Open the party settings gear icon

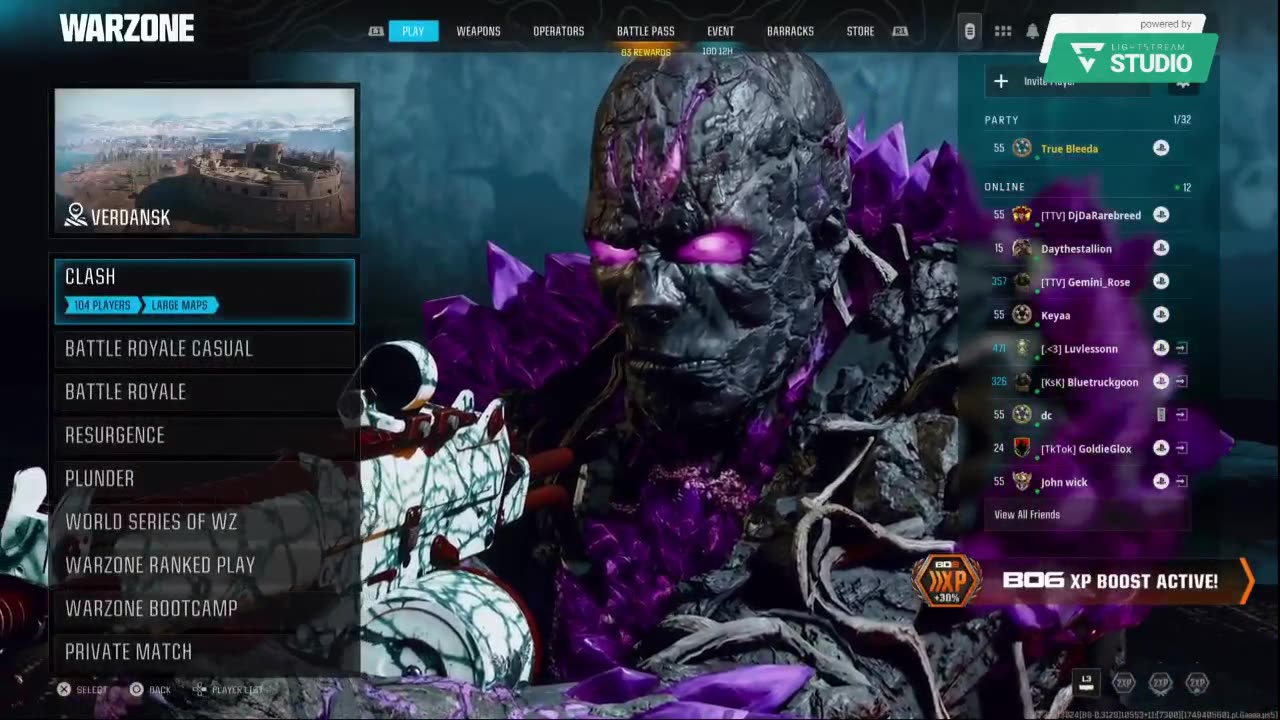tap(1183, 82)
